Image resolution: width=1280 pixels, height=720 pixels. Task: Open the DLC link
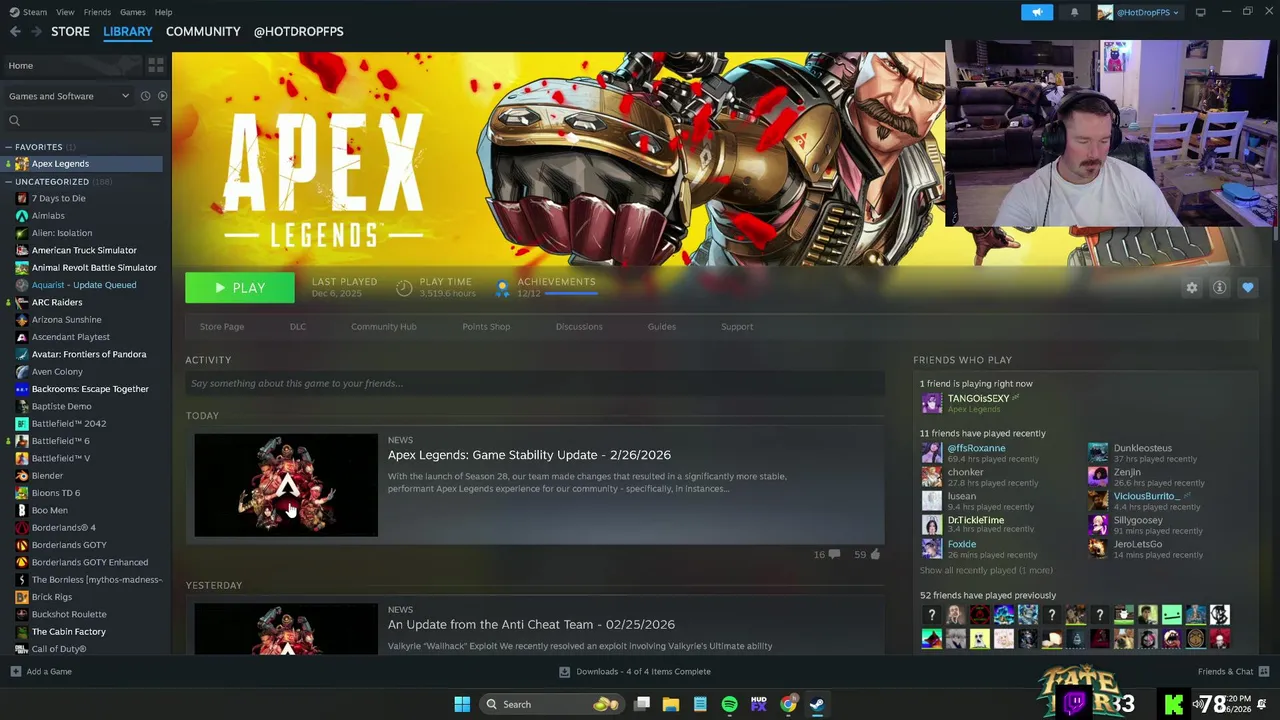[298, 327]
